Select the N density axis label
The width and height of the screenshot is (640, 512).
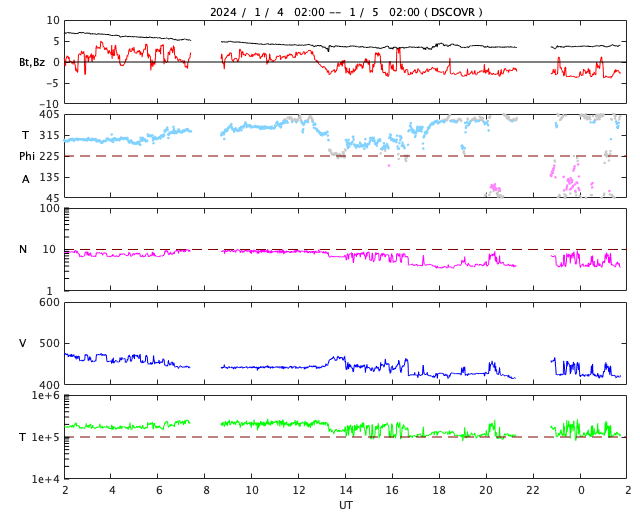(x=23, y=249)
